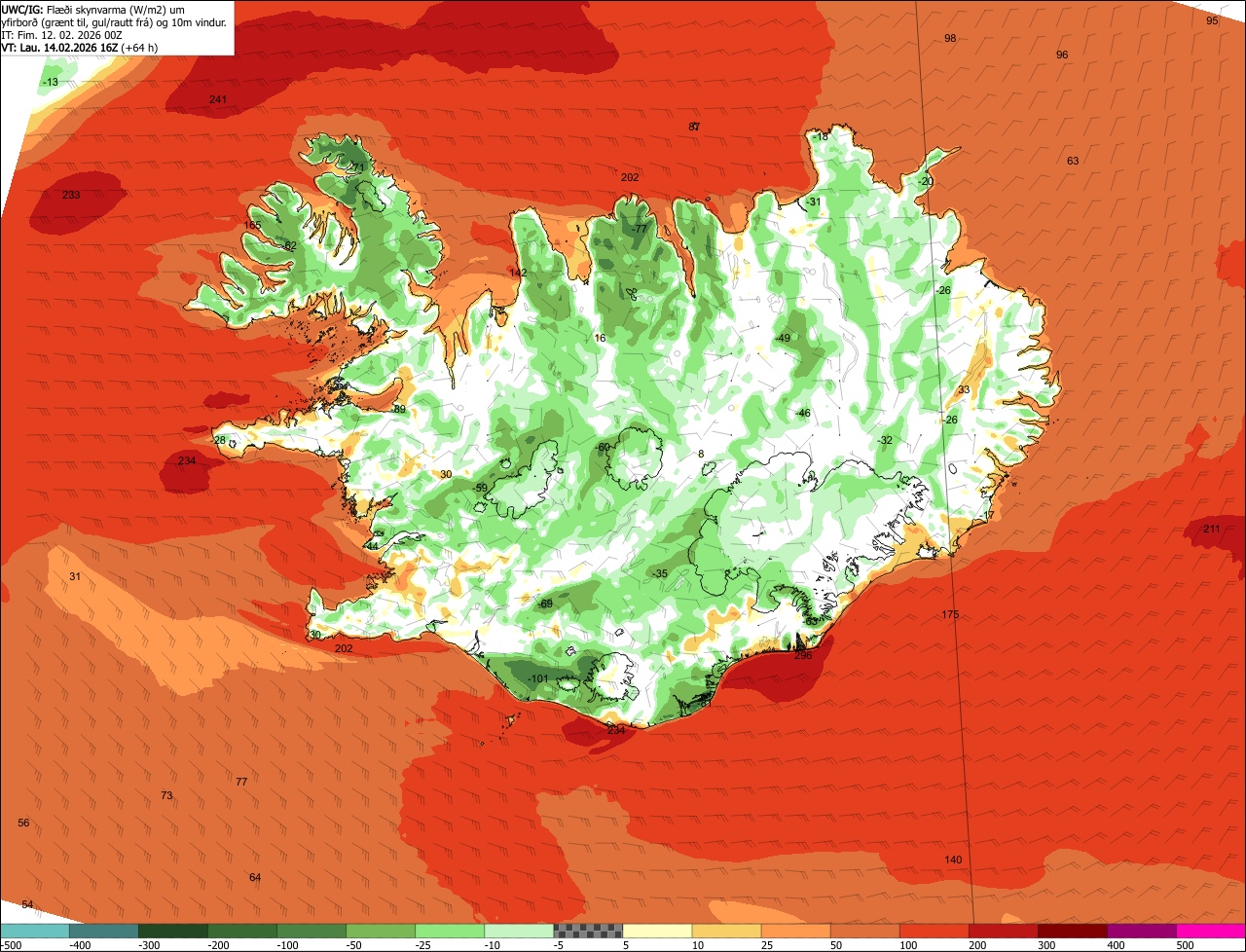The height and width of the screenshot is (952, 1246).
Task: Select the -49 flux value on the map
Action: click(x=783, y=338)
